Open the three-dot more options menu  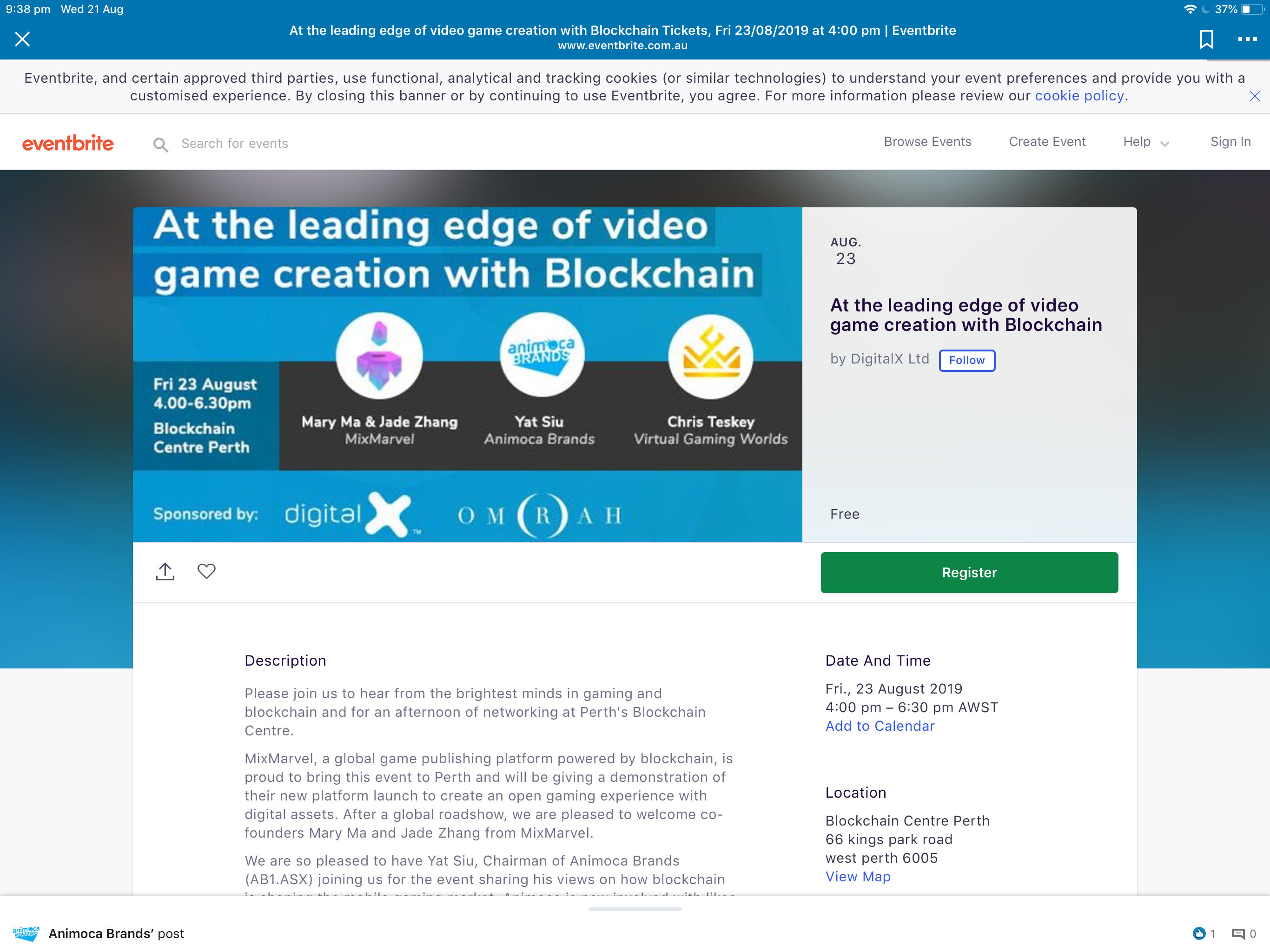[1247, 39]
